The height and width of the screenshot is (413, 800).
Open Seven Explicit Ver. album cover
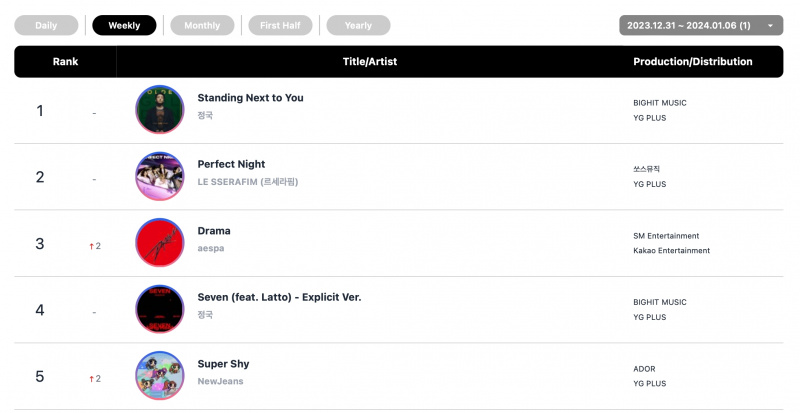(160, 309)
